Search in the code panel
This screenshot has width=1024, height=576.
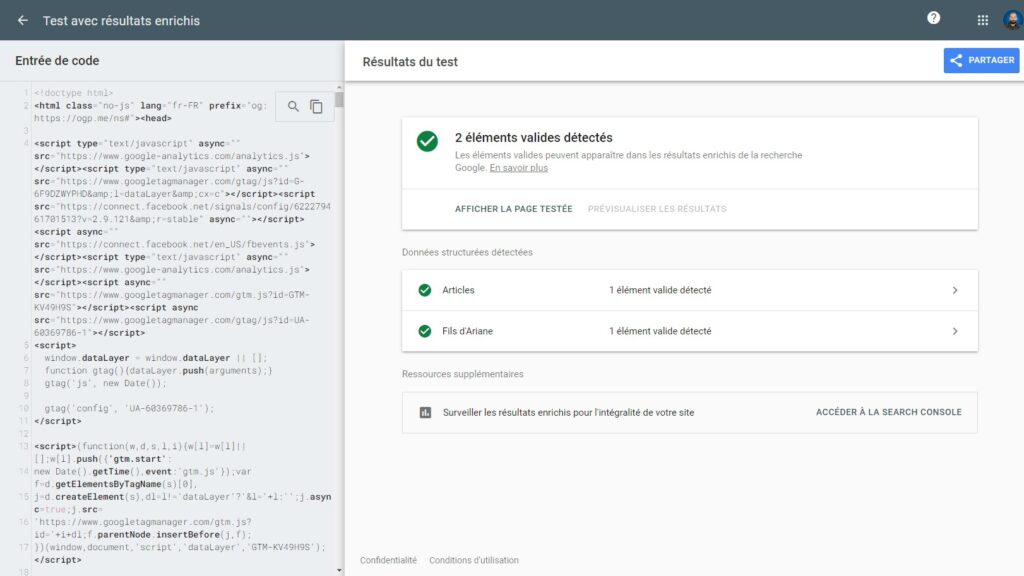pyautogui.click(x=293, y=106)
